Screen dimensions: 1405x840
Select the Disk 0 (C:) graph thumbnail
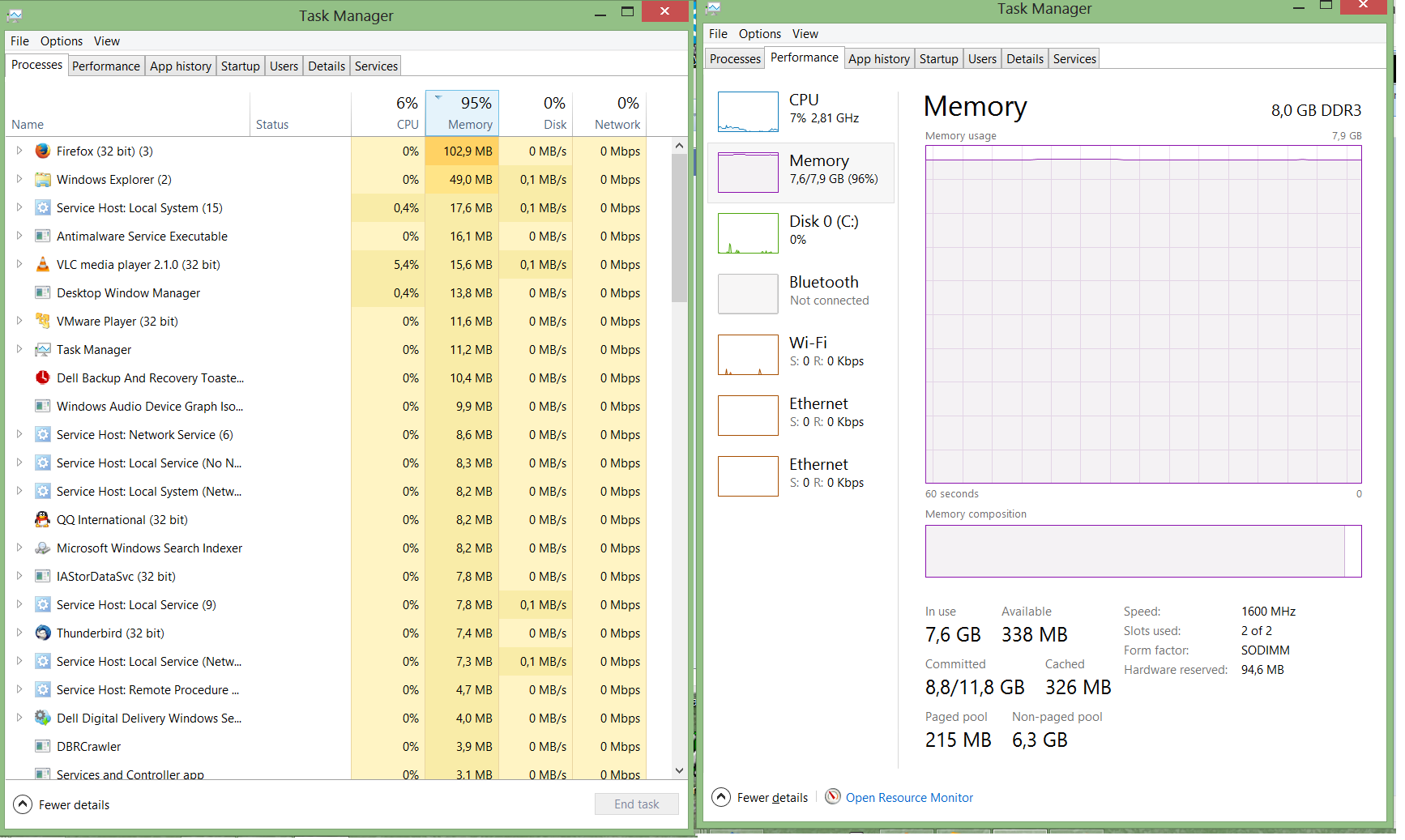748,233
